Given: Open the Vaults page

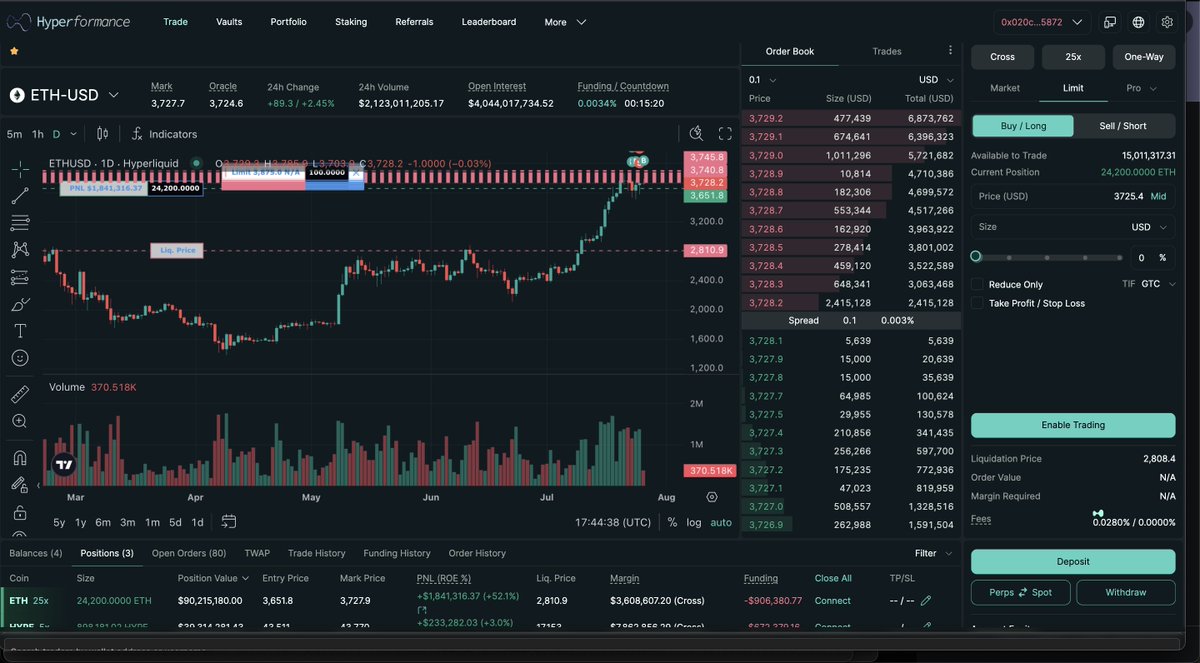Looking at the screenshot, I should coord(229,22).
